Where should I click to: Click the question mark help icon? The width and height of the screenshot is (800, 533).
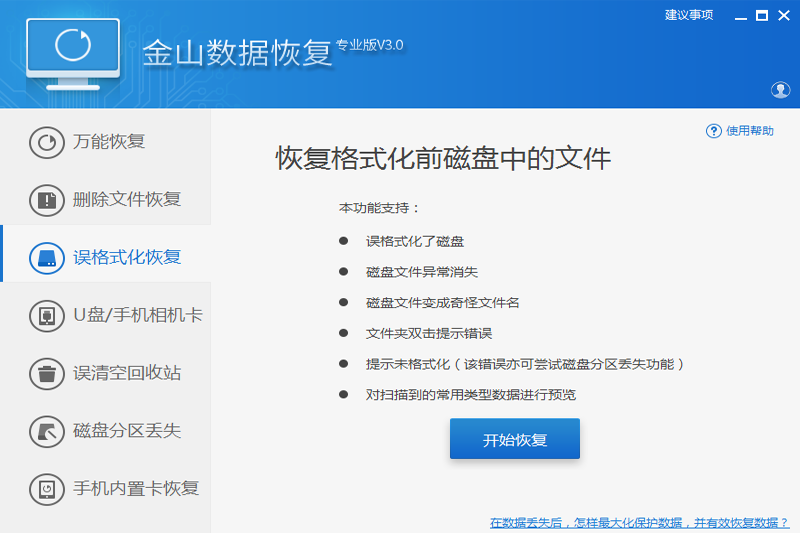(713, 131)
